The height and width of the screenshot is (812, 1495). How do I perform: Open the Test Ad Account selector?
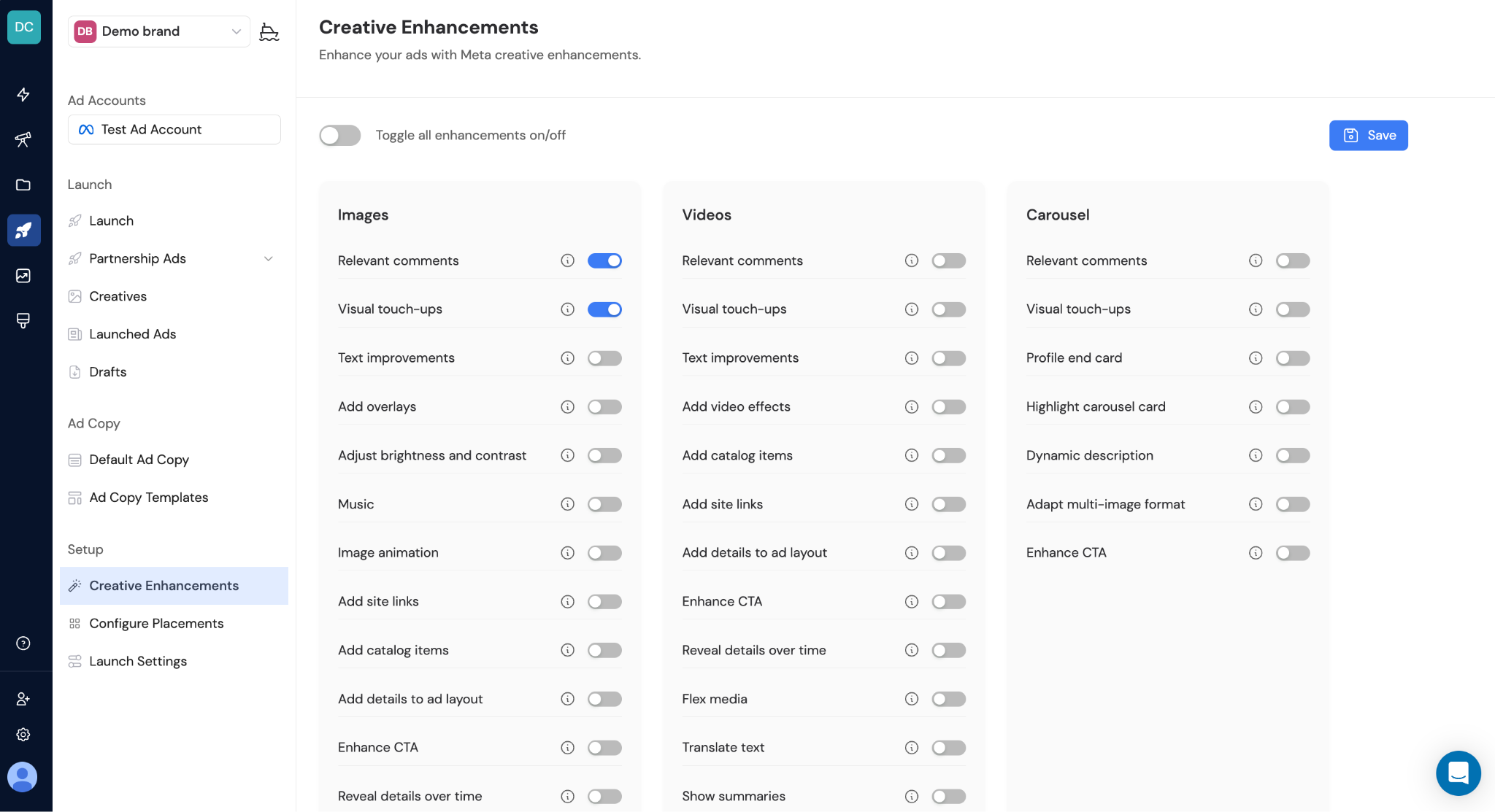pos(174,129)
